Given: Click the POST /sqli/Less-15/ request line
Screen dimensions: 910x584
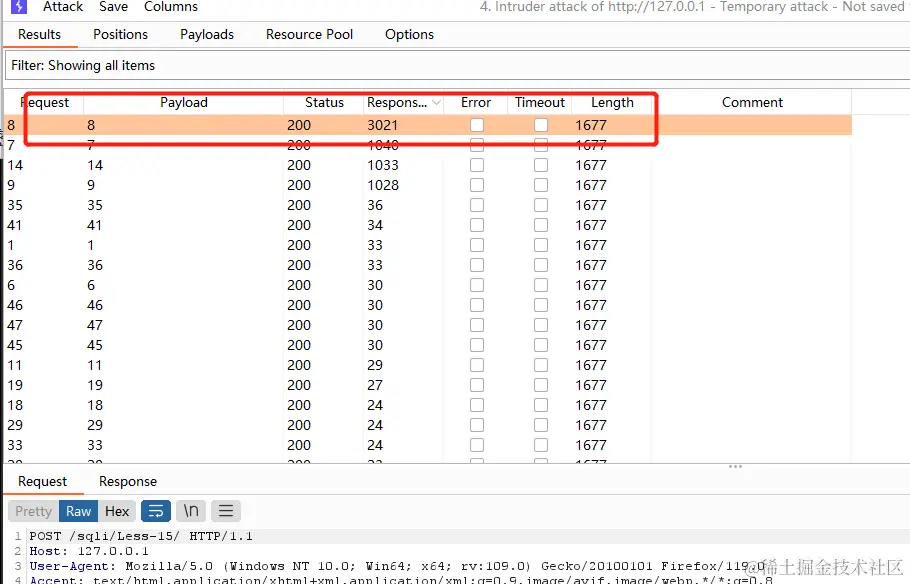Looking at the screenshot, I should (141, 536).
